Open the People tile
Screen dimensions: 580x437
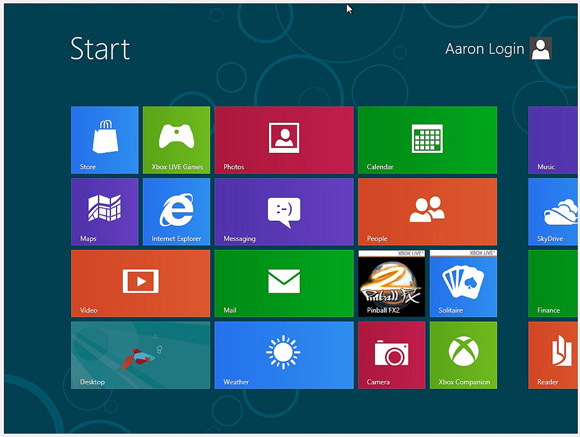(428, 212)
